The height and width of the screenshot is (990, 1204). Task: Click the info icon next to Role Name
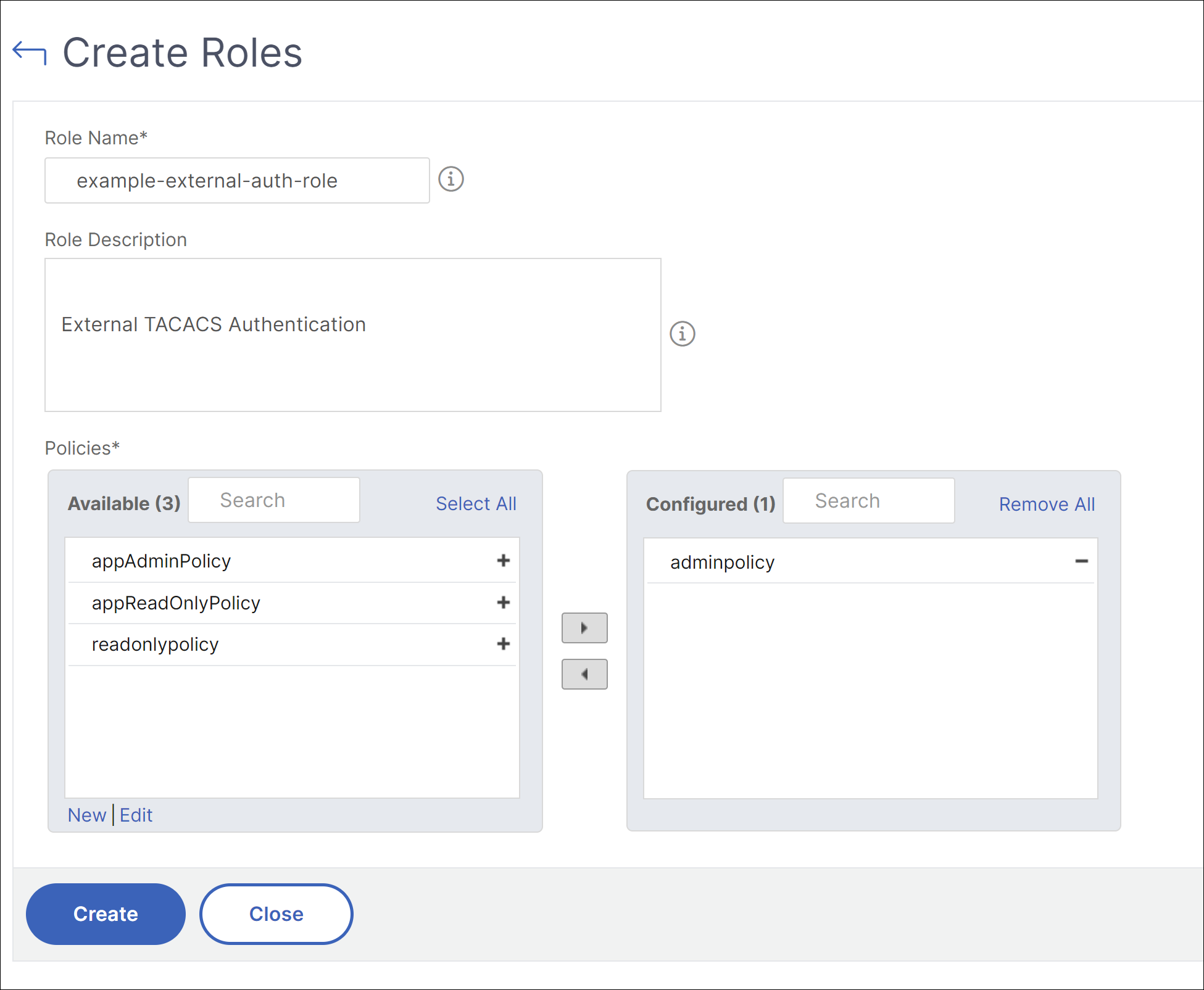[x=450, y=179]
